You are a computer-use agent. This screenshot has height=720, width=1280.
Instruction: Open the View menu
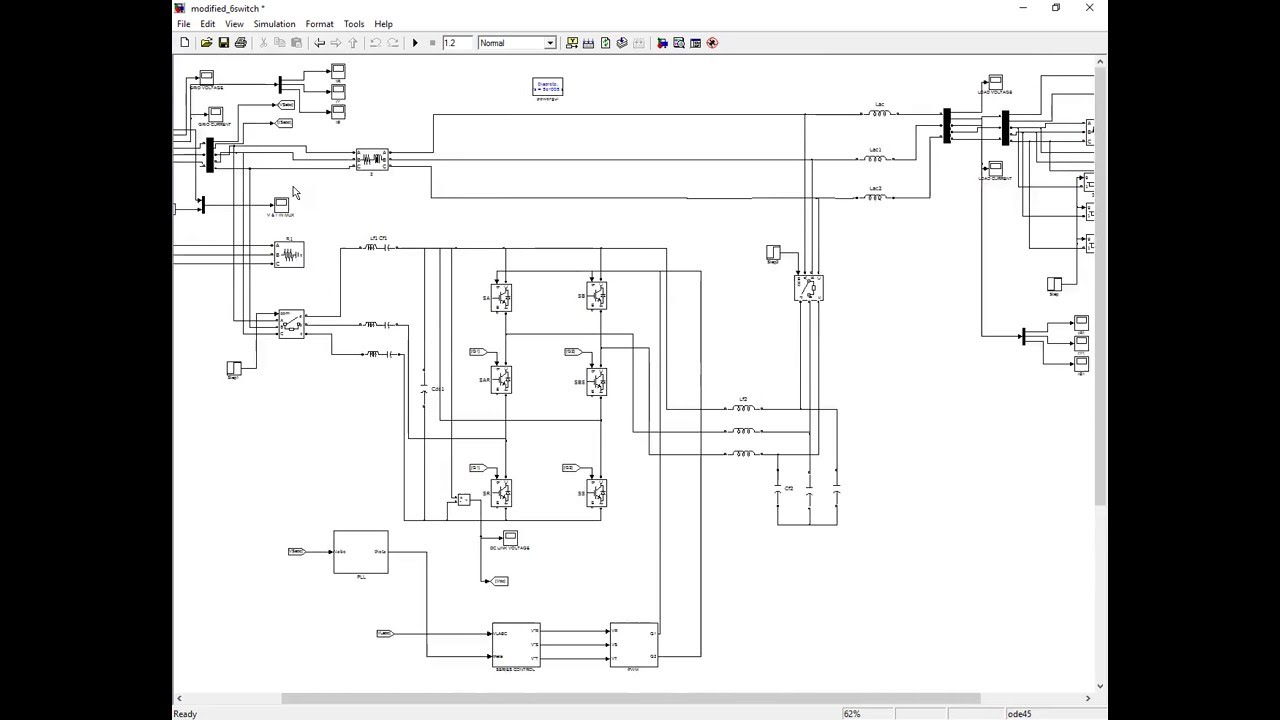tap(234, 24)
